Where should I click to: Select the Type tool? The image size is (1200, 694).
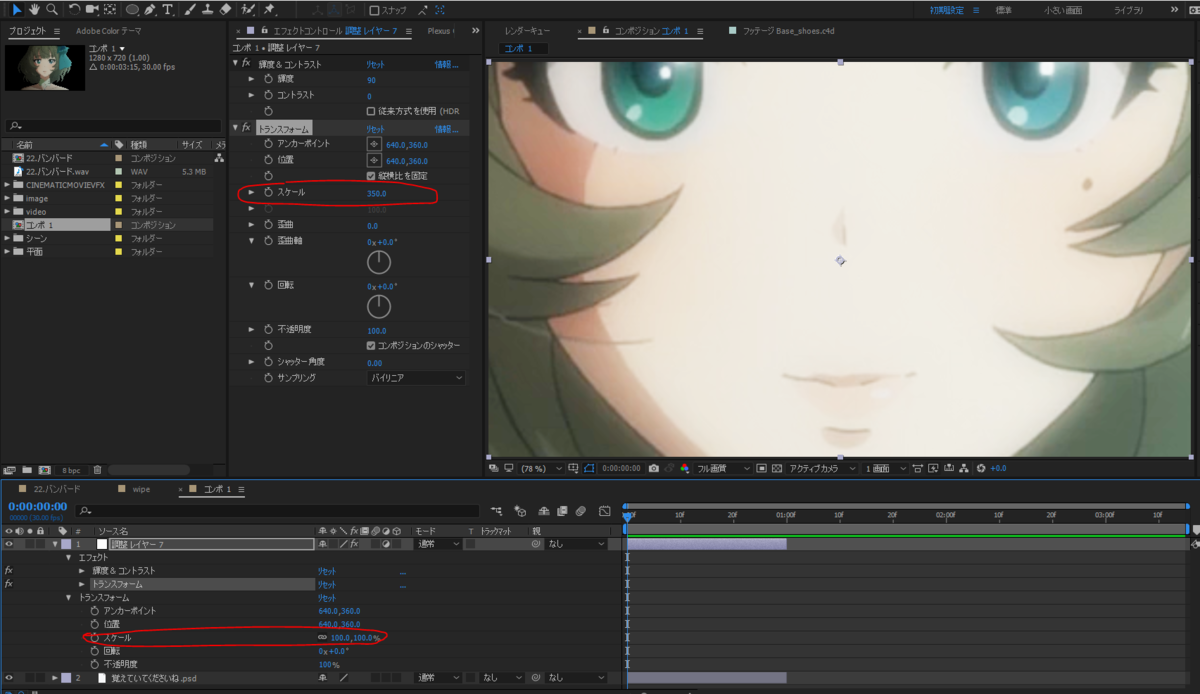[167, 10]
